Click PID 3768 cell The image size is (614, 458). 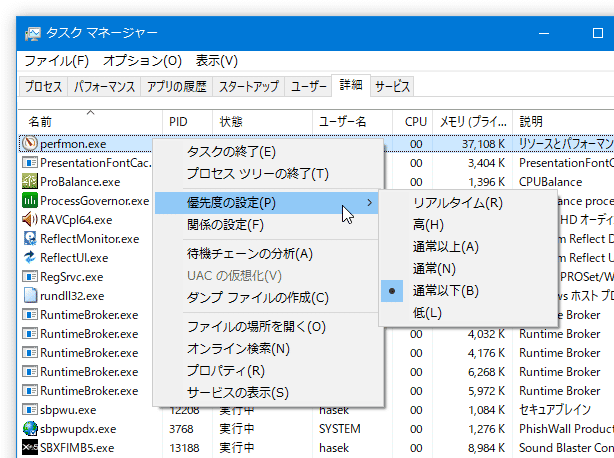181,429
